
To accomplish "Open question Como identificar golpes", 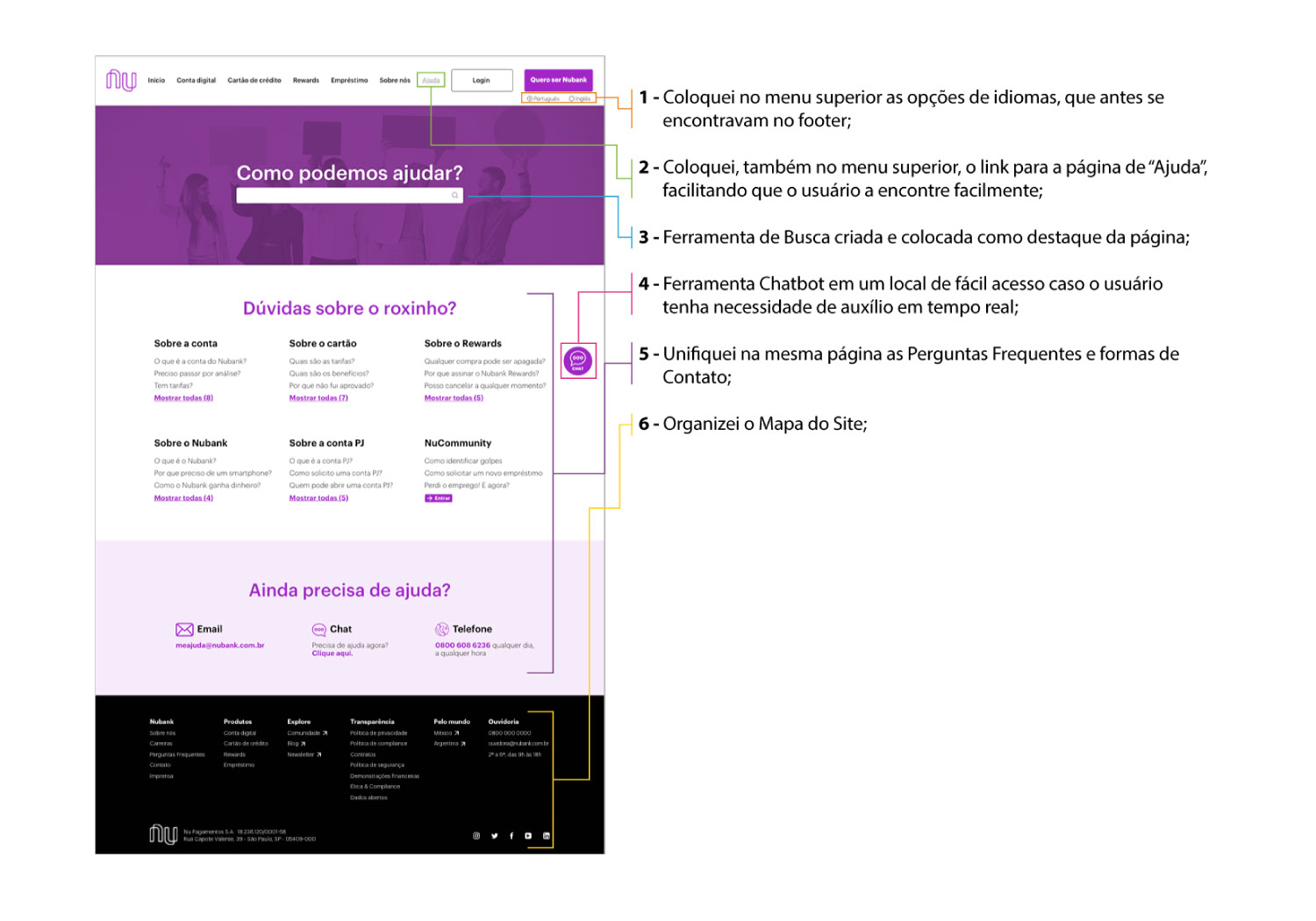I will coord(463,461).
